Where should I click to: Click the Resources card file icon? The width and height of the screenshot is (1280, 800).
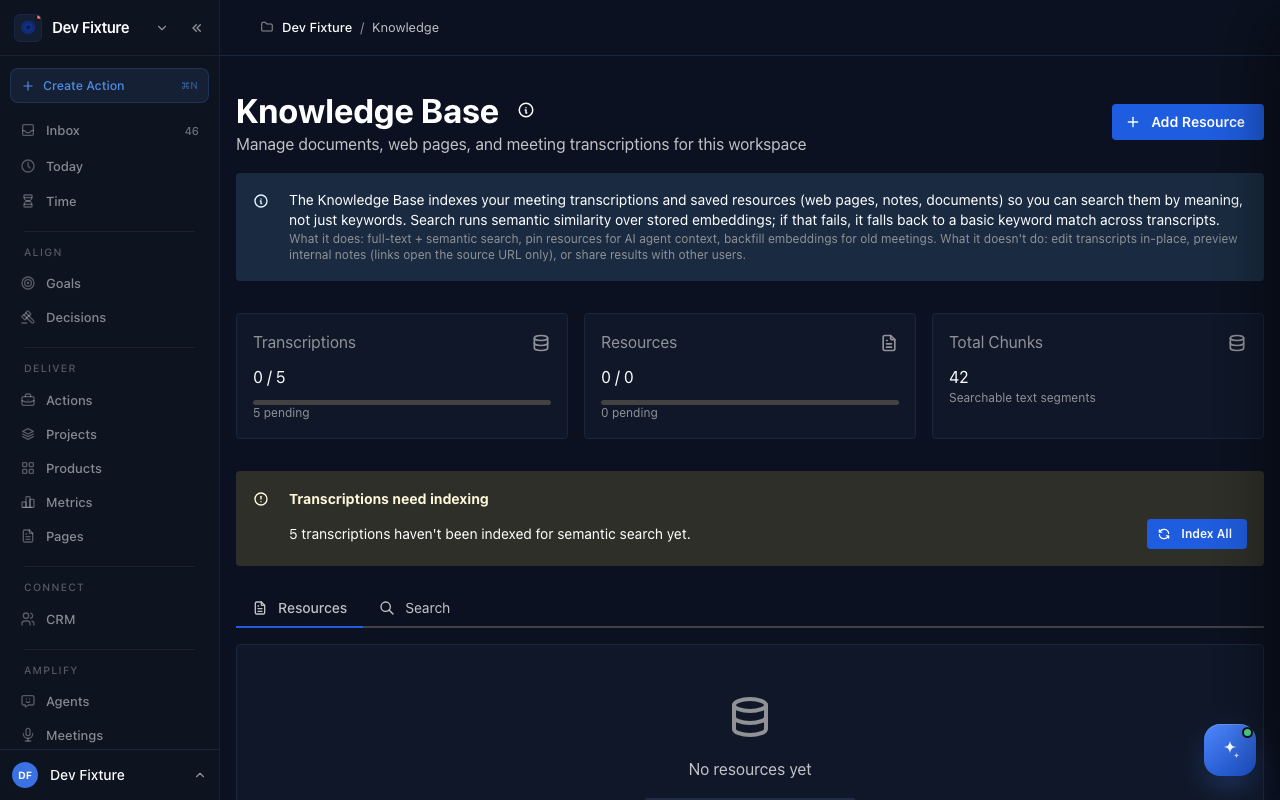click(889, 343)
